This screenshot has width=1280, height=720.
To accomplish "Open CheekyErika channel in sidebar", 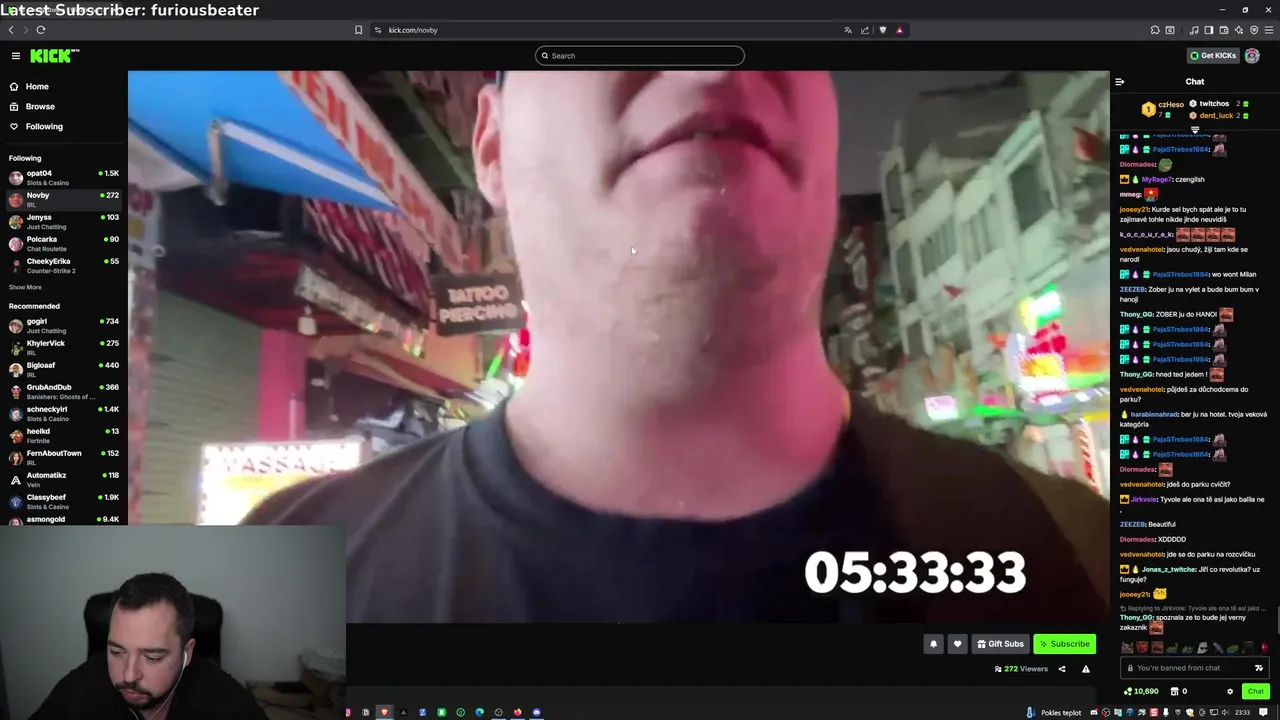I will pos(64,266).
